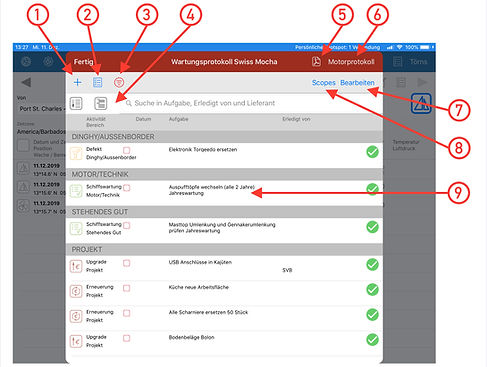Viewport: 487px width, 367px height.
Task: Select SVB supplier text in USB row
Action: (x=287, y=270)
